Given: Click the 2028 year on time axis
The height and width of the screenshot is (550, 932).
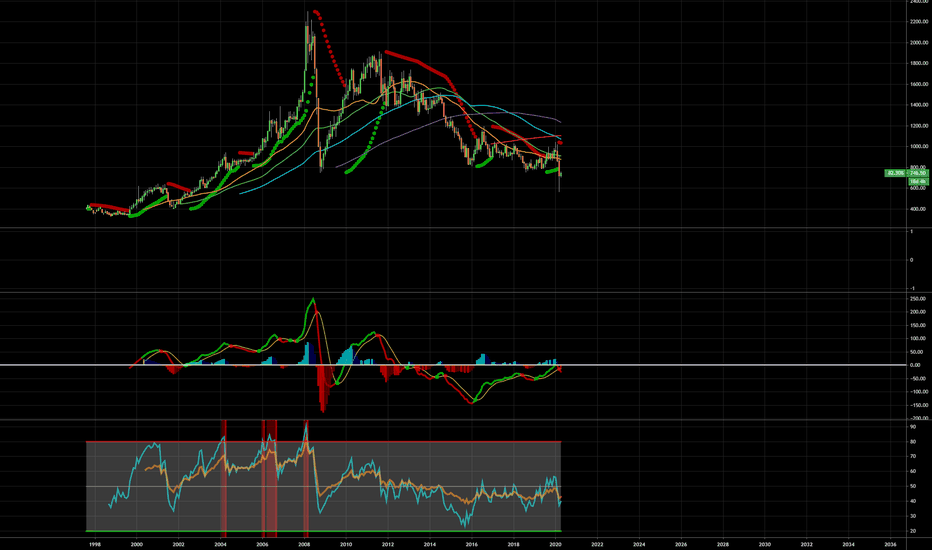Looking at the screenshot, I should [723, 544].
